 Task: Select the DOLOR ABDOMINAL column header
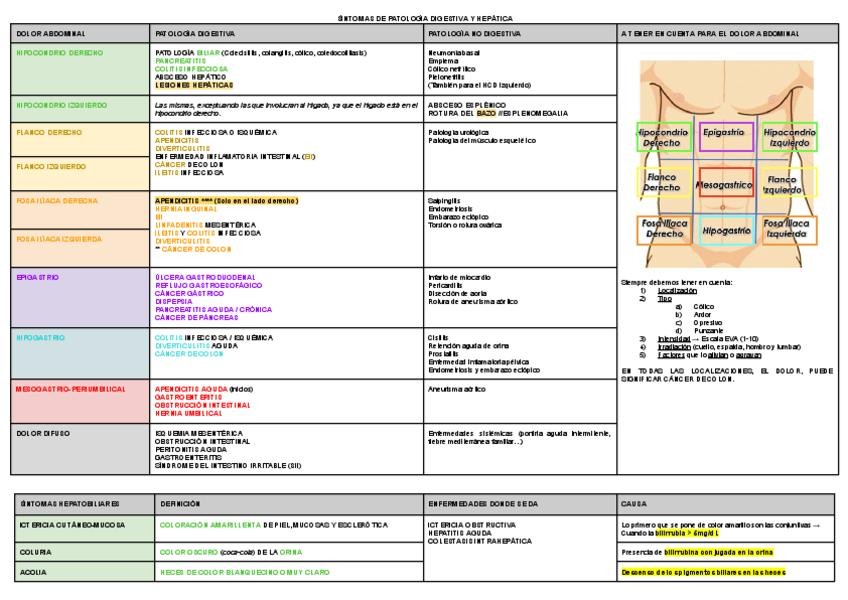point(80,34)
